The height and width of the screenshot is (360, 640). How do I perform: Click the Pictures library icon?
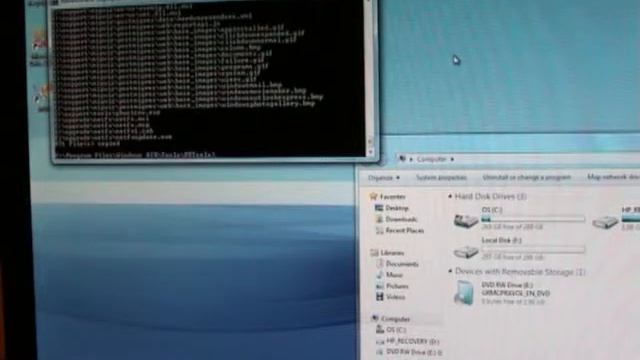pos(380,286)
